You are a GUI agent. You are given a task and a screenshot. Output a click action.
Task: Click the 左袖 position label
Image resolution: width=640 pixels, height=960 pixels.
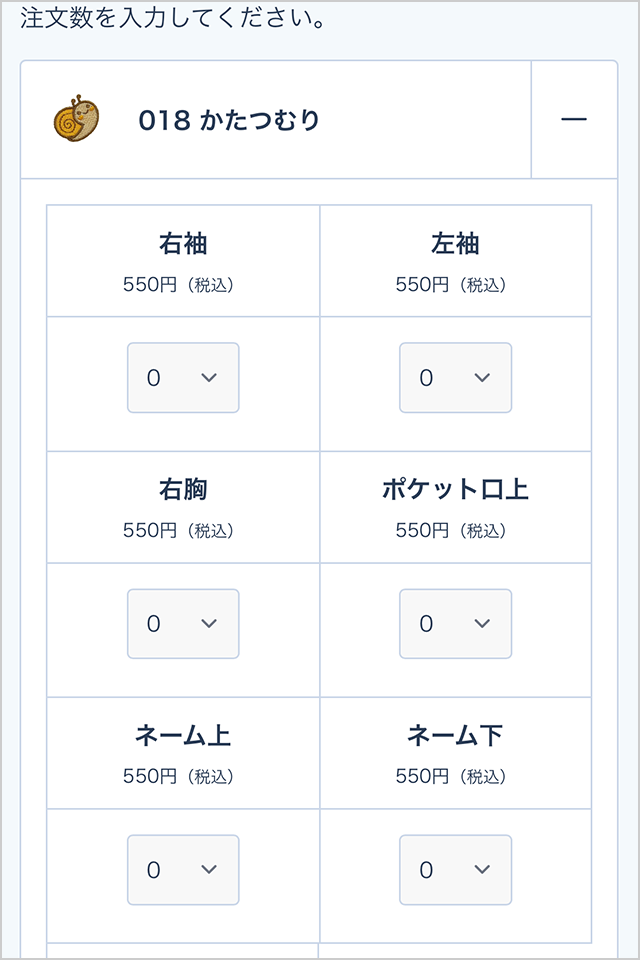pos(455,244)
